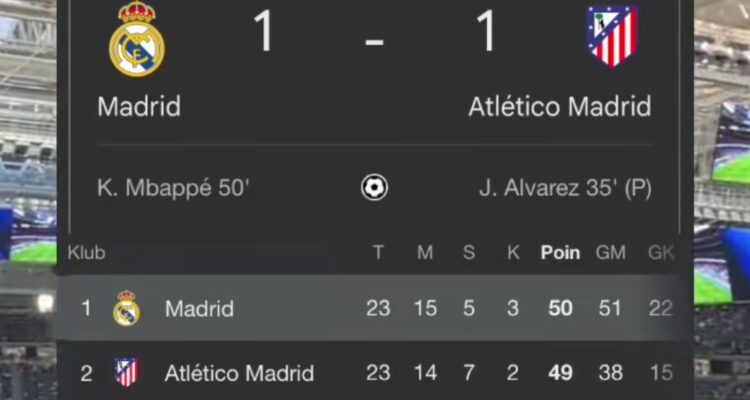
Task: Click the M column header
Action: tap(425, 253)
